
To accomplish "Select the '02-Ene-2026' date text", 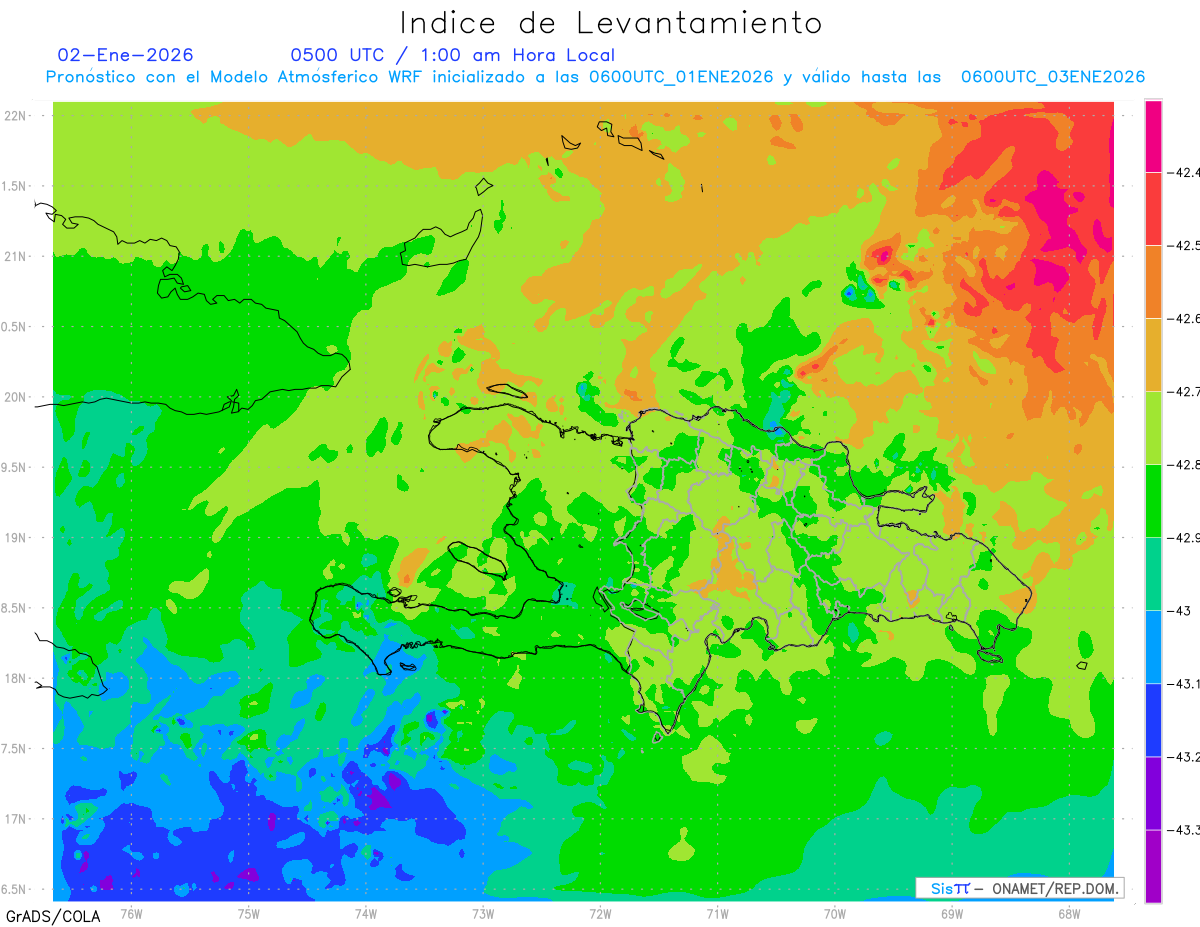I will pyautogui.click(x=126, y=55).
